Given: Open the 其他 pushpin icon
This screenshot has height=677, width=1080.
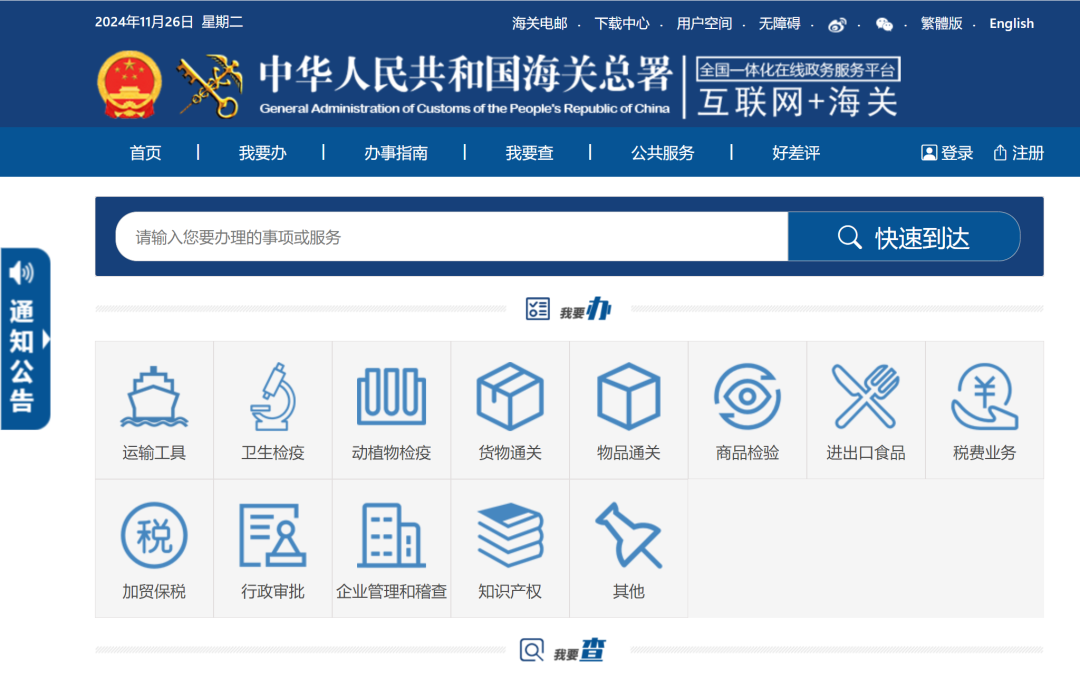Looking at the screenshot, I should 628,535.
